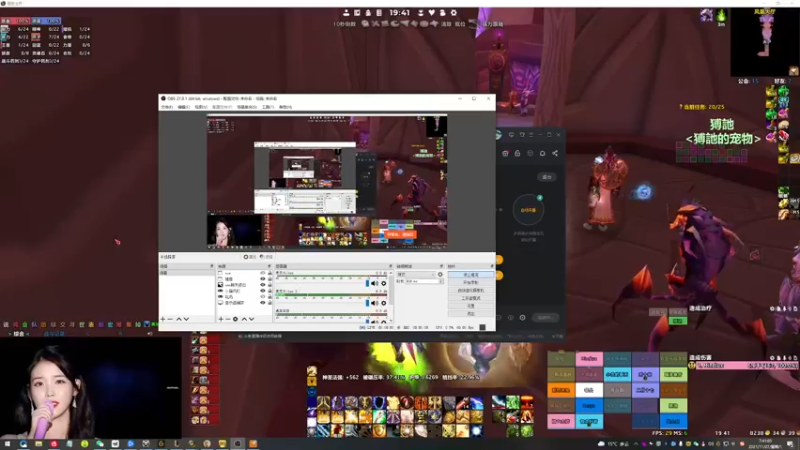Toggle visibility of the top source
This screenshot has height=450, width=800.
tap(263, 273)
